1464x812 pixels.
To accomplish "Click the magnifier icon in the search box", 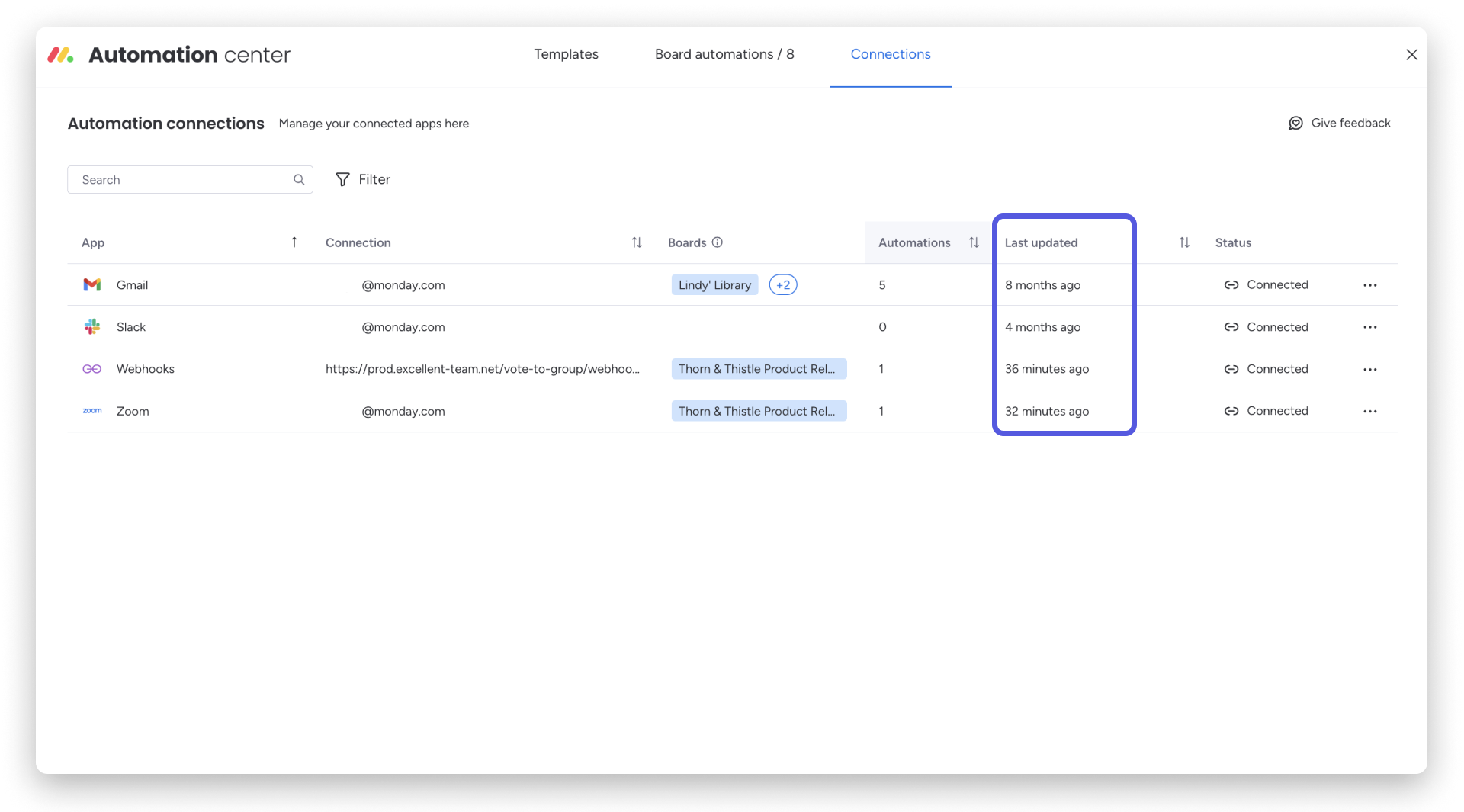I will coord(298,179).
